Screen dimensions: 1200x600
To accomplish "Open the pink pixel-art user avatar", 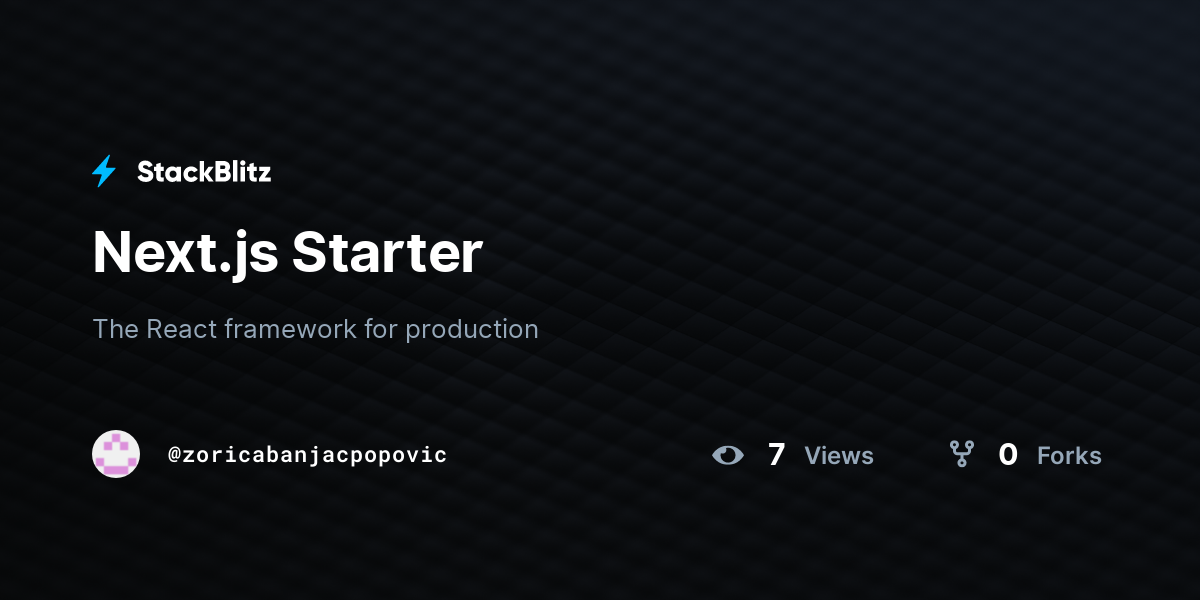I will coord(116,454).
